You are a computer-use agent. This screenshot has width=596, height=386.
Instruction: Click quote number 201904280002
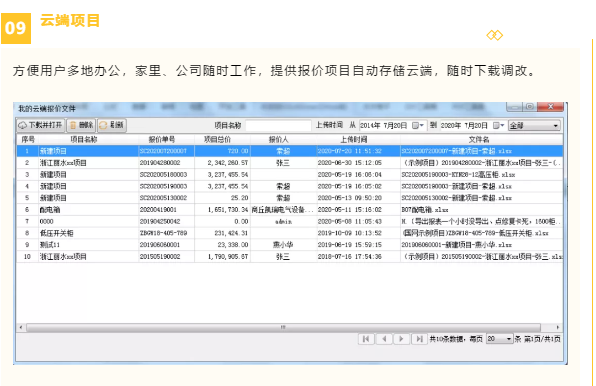pos(160,163)
